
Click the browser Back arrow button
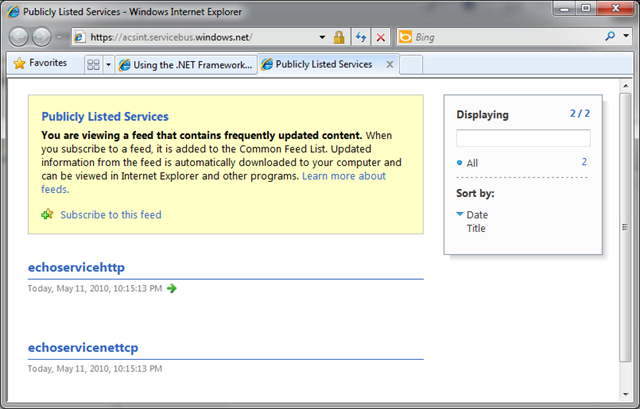coord(20,37)
